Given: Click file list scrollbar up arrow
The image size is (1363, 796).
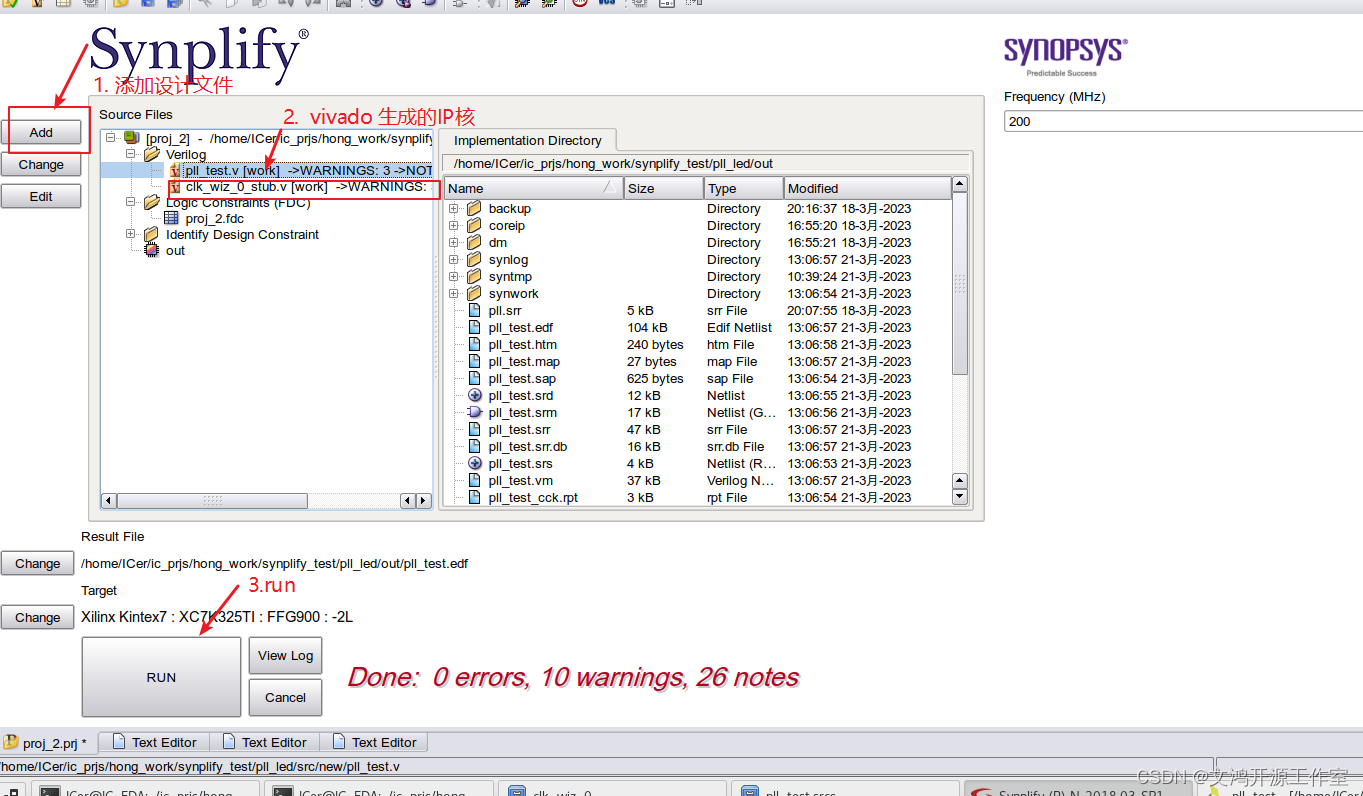Looking at the screenshot, I should click(x=960, y=185).
